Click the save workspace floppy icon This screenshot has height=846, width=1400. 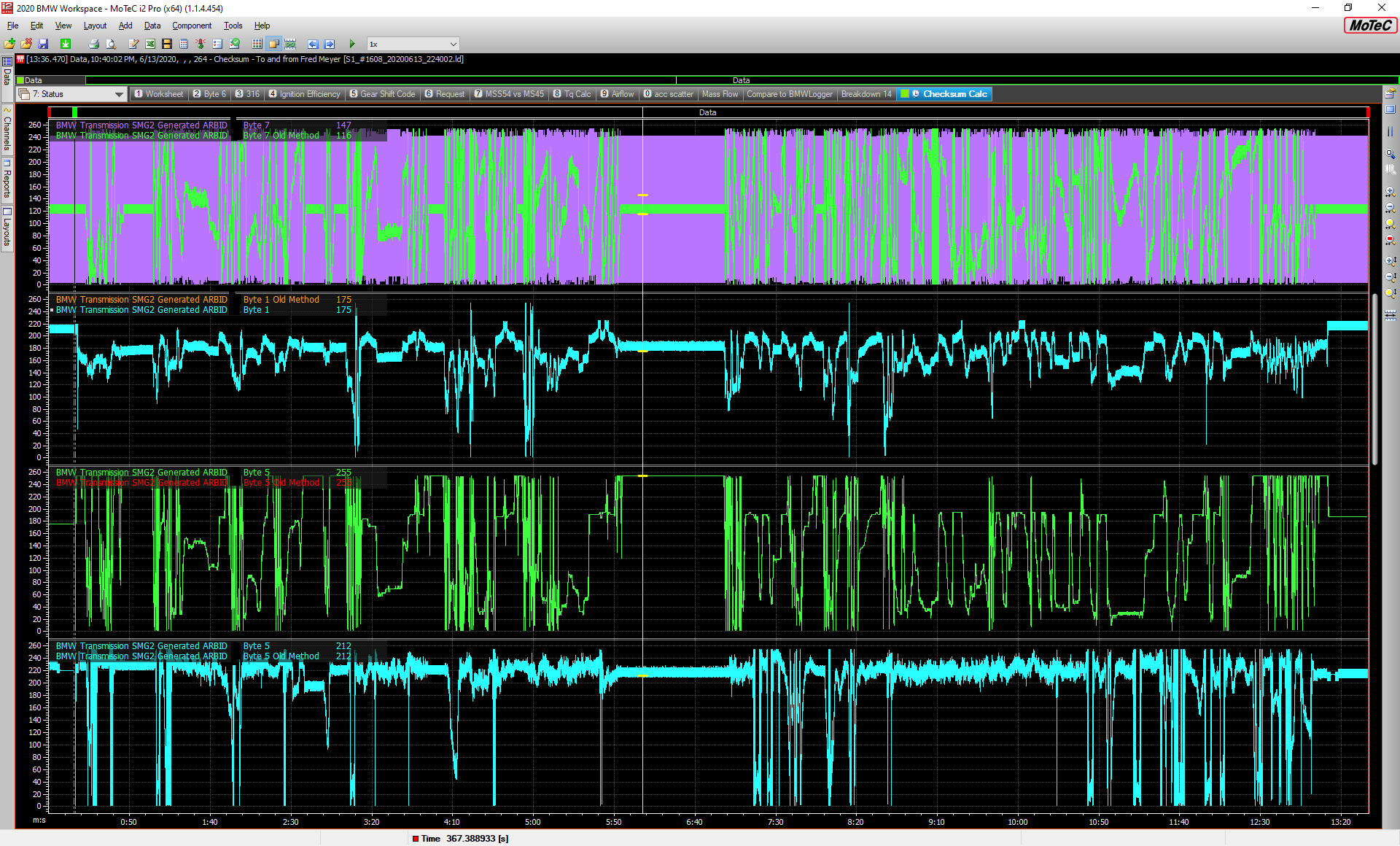pos(43,44)
